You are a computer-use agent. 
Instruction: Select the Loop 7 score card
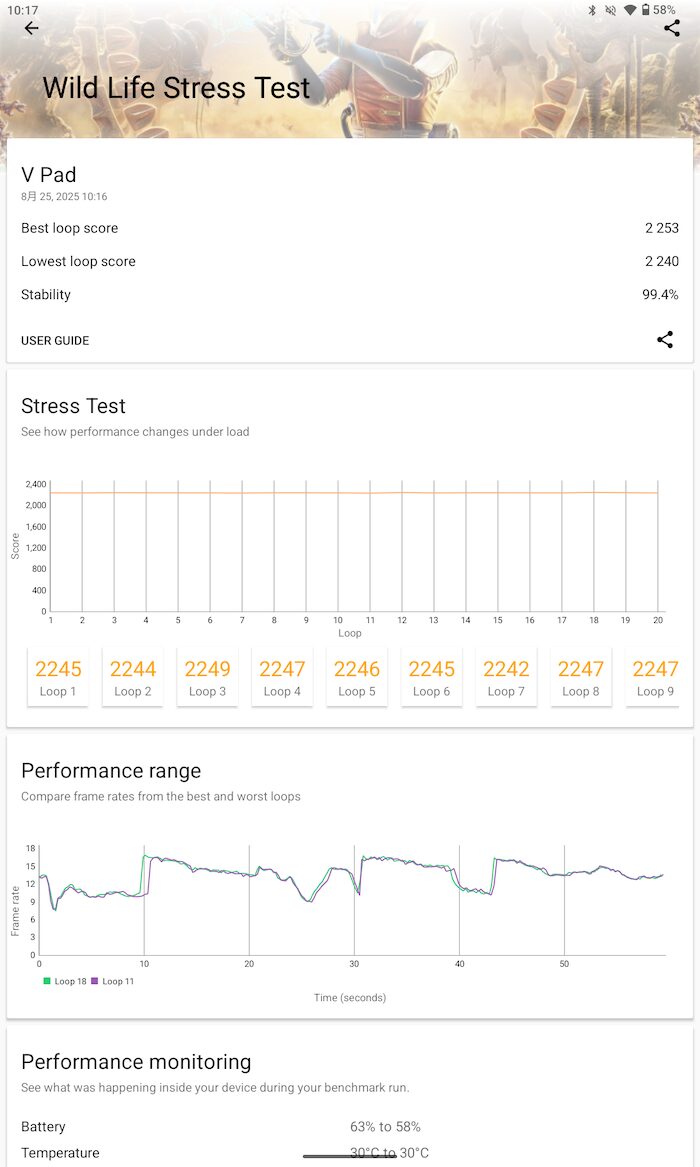click(x=507, y=677)
